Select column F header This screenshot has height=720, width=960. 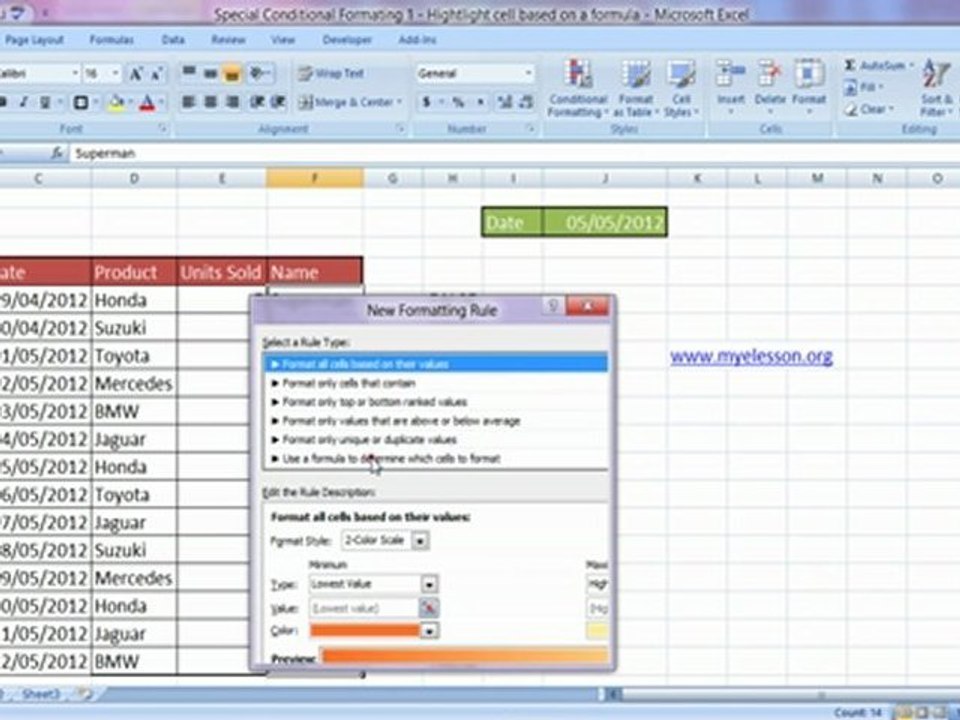(x=315, y=178)
